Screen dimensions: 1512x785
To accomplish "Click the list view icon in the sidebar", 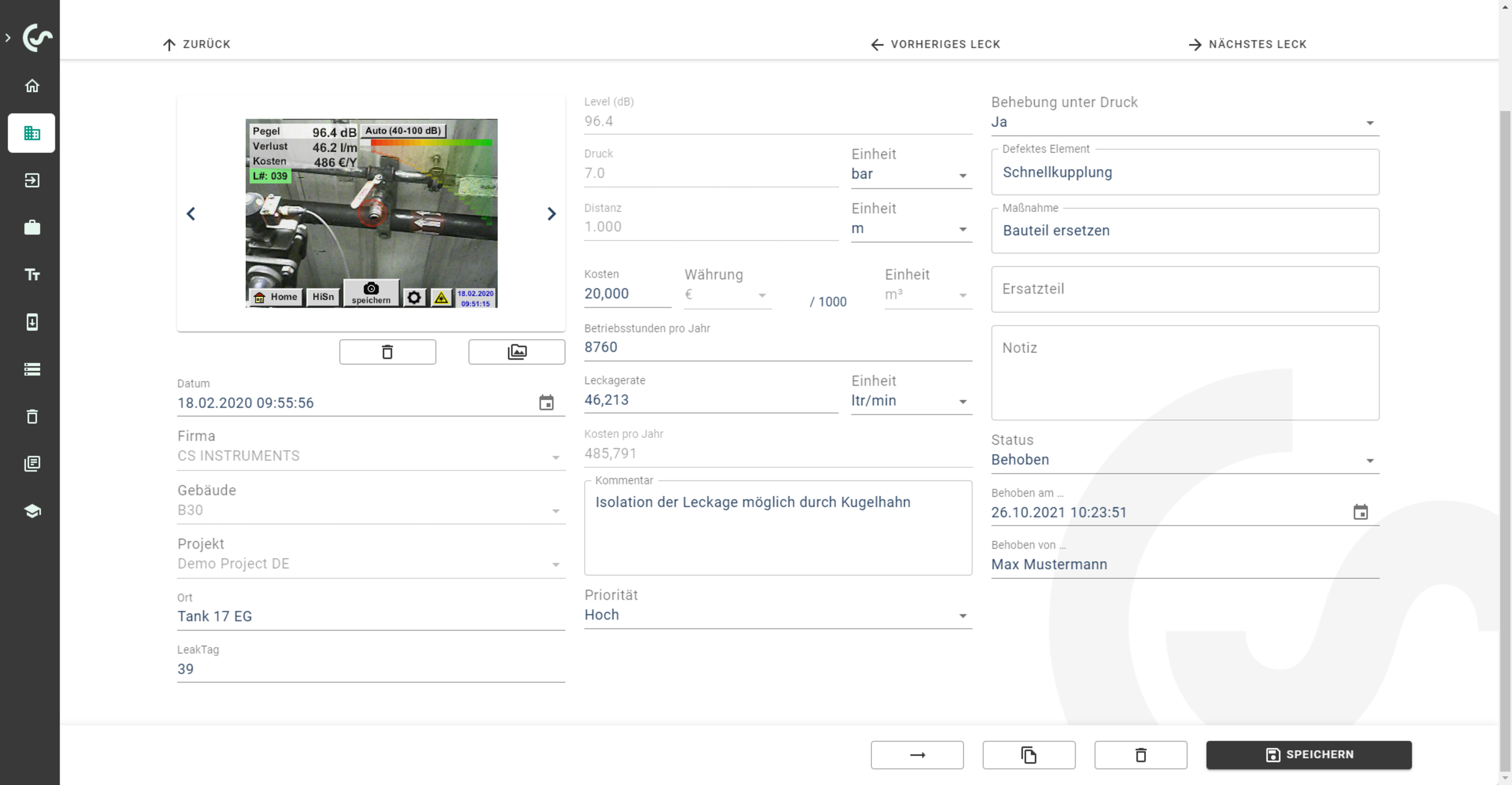I will point(31,369).
